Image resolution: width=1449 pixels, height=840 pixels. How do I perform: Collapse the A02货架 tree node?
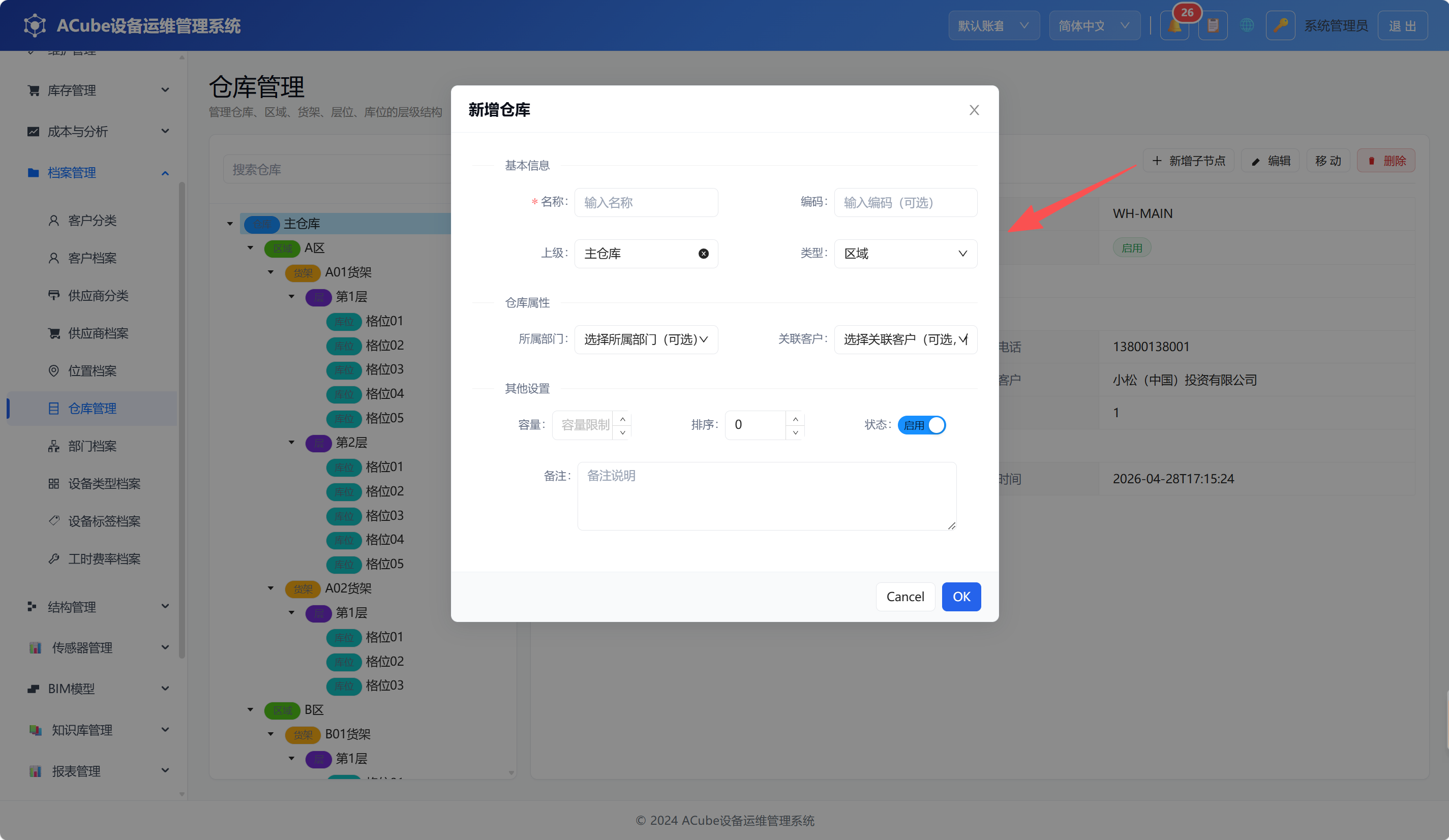tap(271, 588)
